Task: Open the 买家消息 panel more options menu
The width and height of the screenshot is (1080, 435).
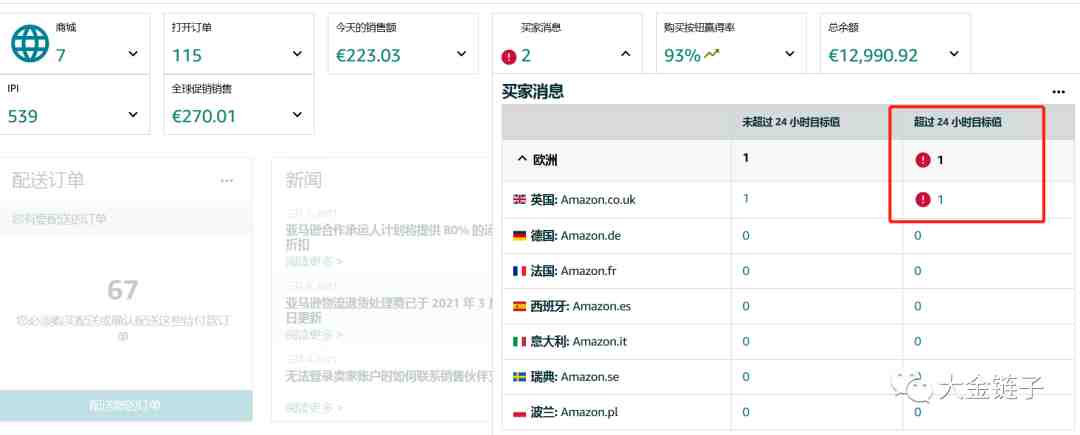Action: click(1058, 92)
